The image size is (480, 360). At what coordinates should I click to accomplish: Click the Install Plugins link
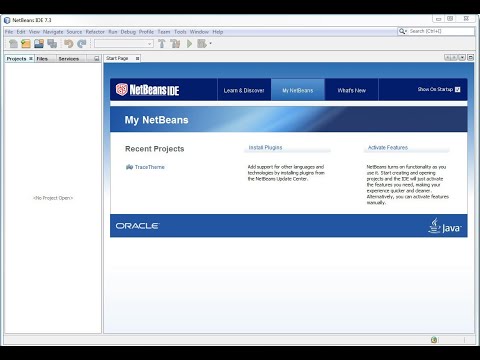265,147
